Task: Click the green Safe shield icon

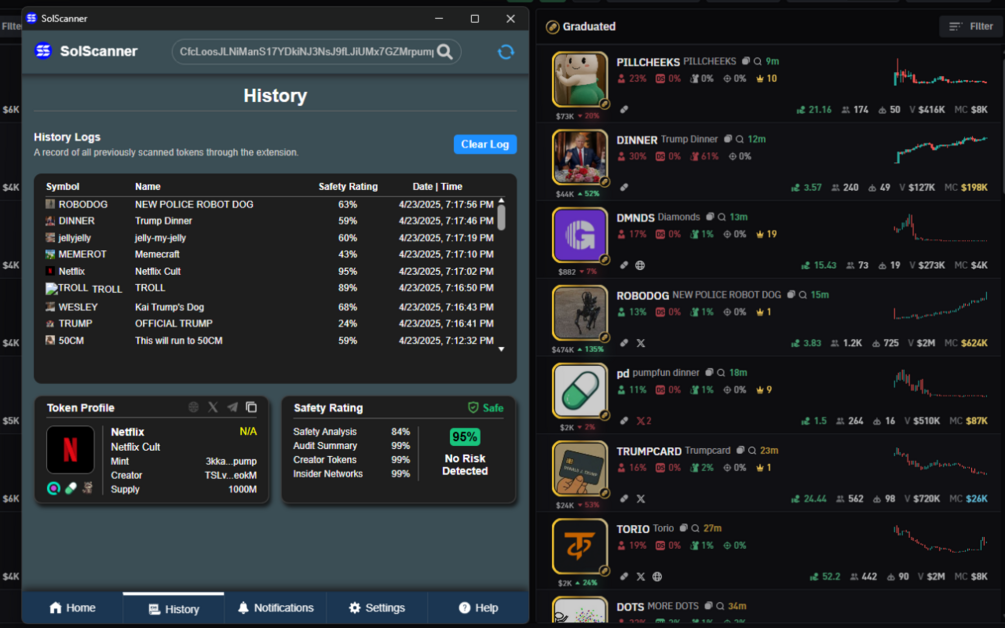Action: (x=473, y=408)
